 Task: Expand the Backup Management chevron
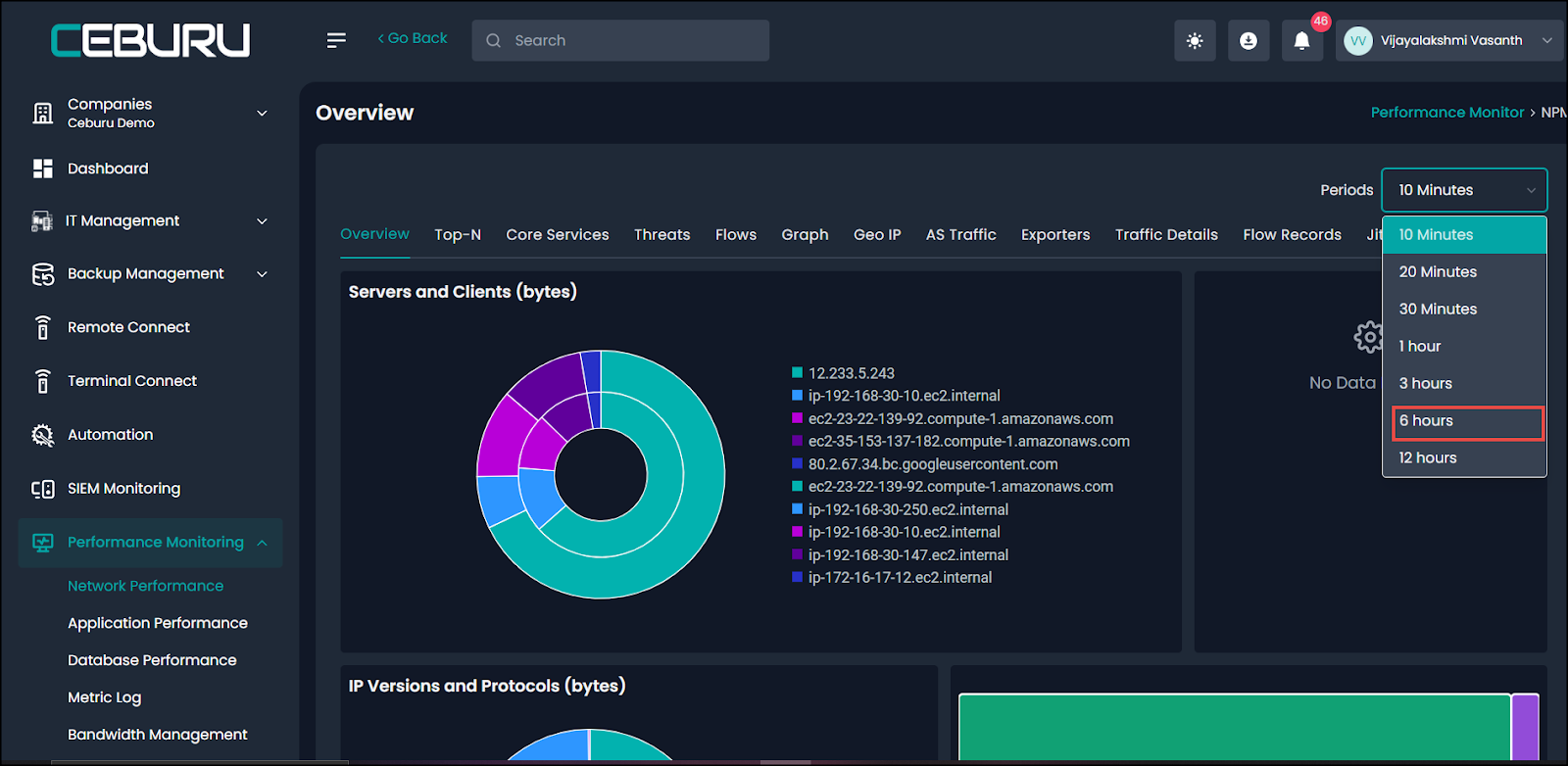[x=262, y=274]
